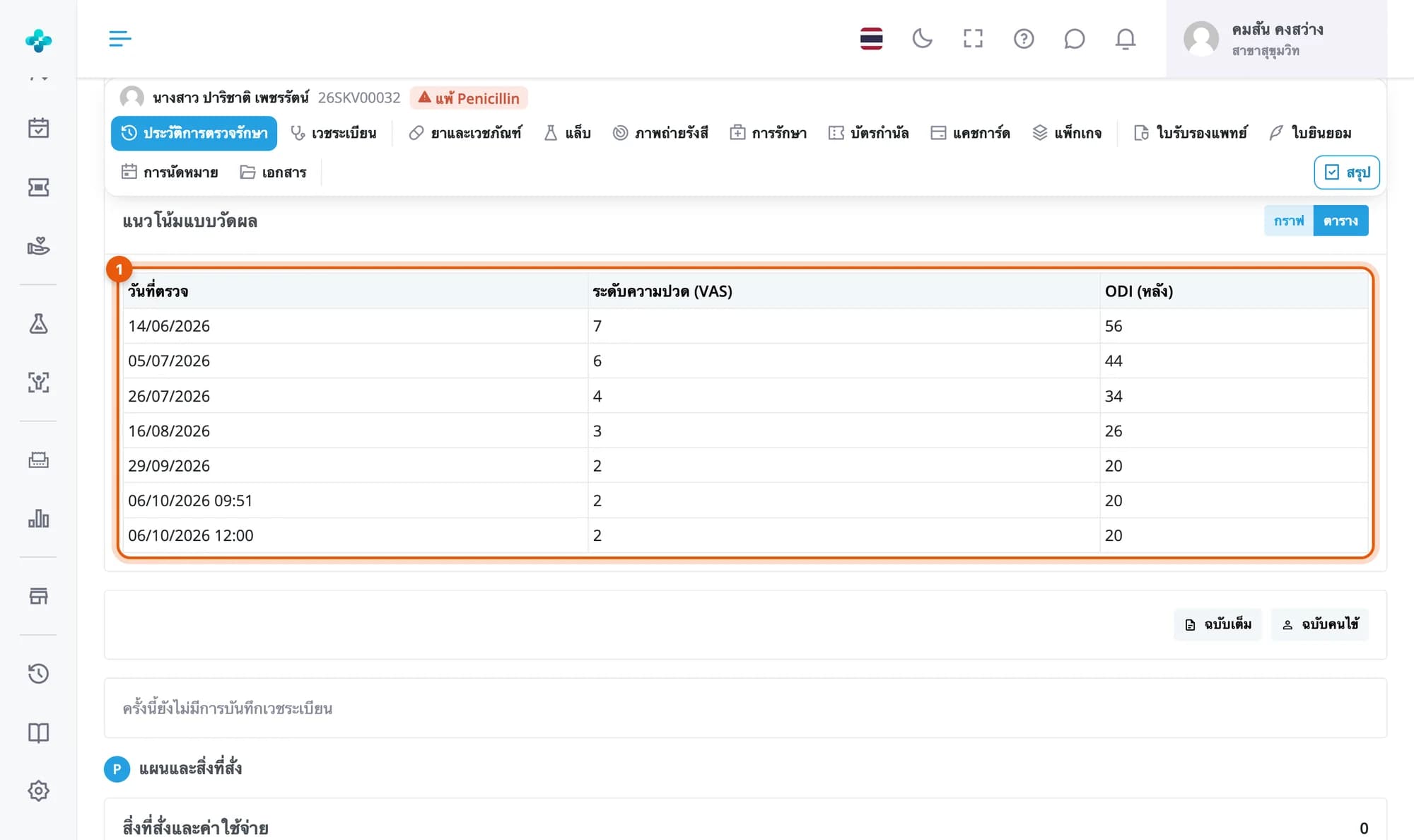Image resolution: width=1414 pixels, height=840 pixels.
Task: Open ยาและเวชภัณฑ์ tab
Action: point(465,133)
